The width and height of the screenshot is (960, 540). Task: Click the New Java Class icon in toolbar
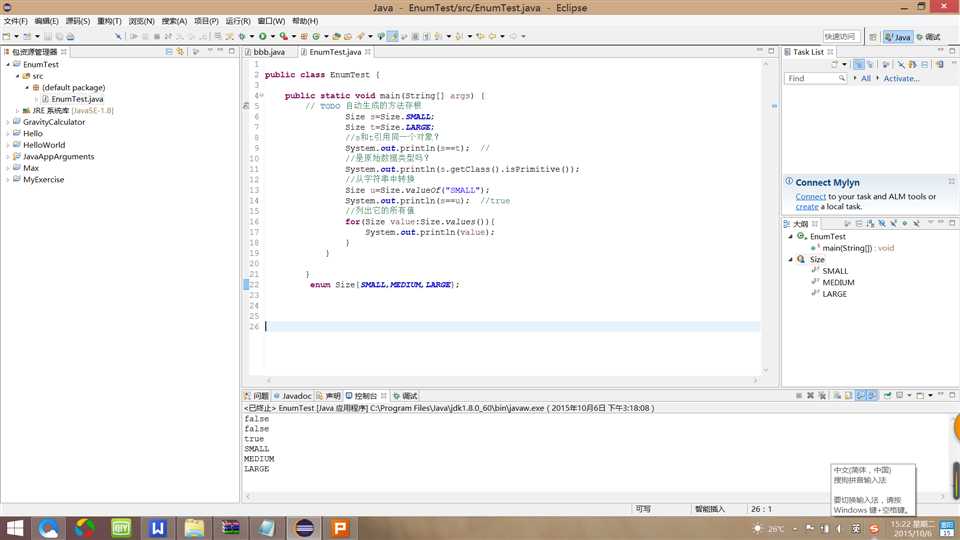tap(316, 37)
